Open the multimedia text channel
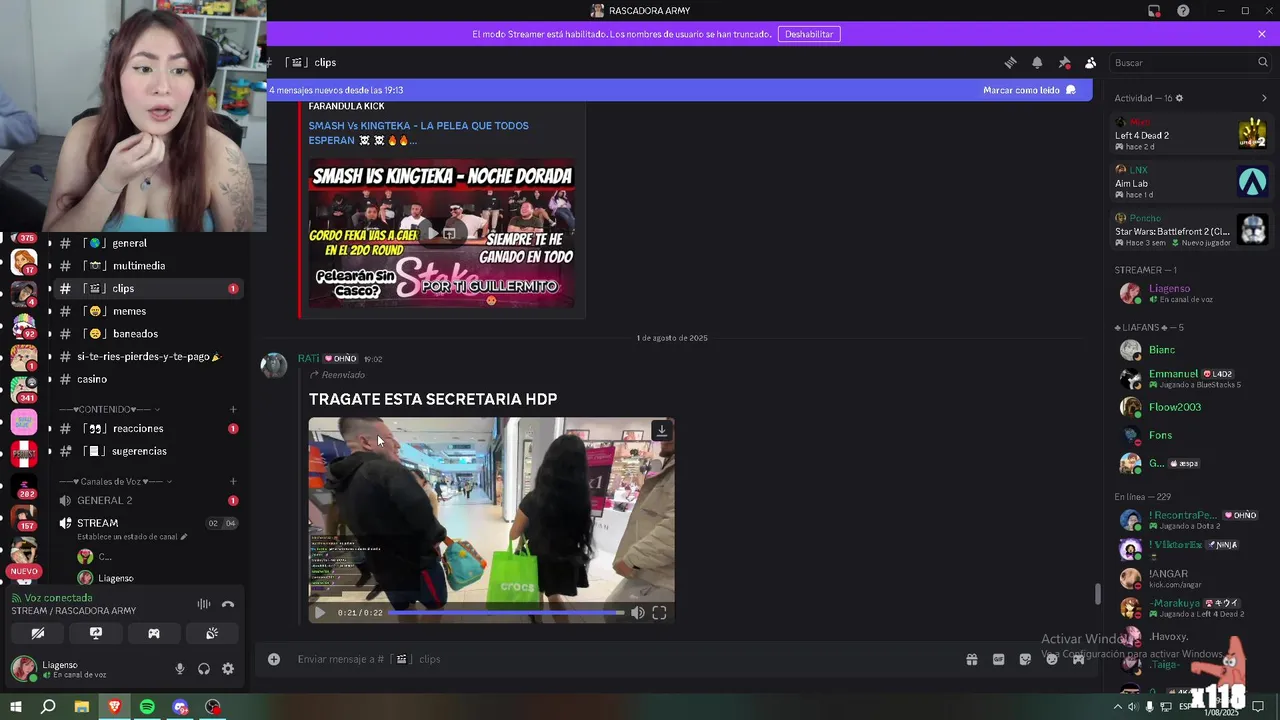1280x720 pixels. click(x=147, y=266)
